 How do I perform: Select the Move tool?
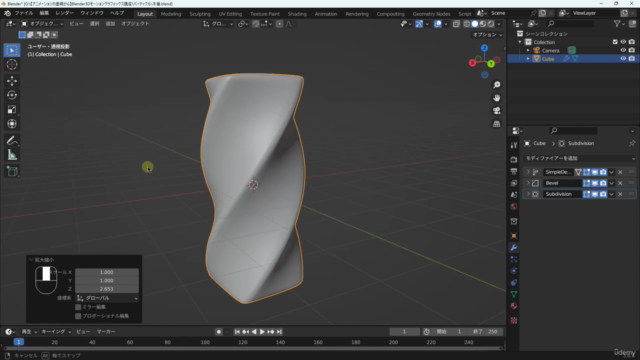click(12, 80)
